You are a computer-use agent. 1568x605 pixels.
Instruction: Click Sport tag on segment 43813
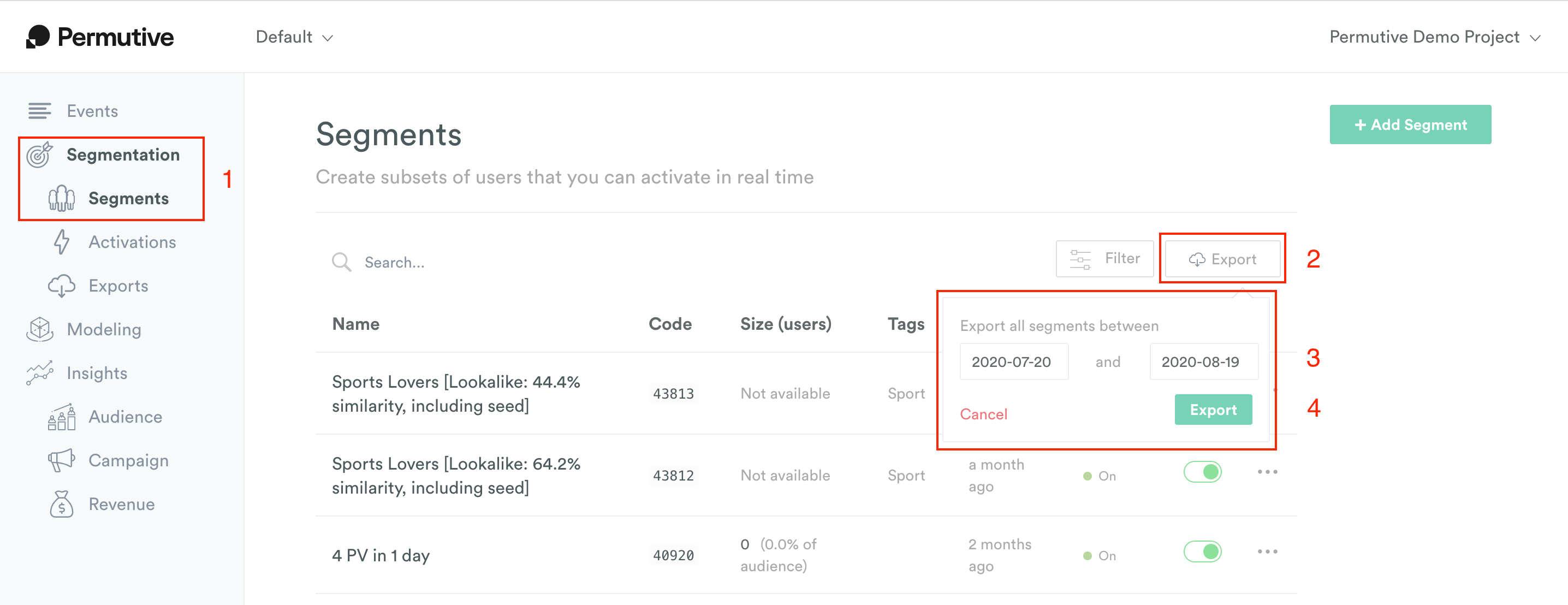pos(906,394)
